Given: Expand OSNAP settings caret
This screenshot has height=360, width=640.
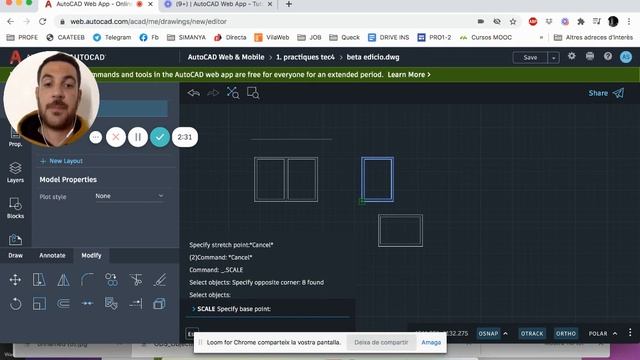Looking at the screenshot, I should coord(506,333).
